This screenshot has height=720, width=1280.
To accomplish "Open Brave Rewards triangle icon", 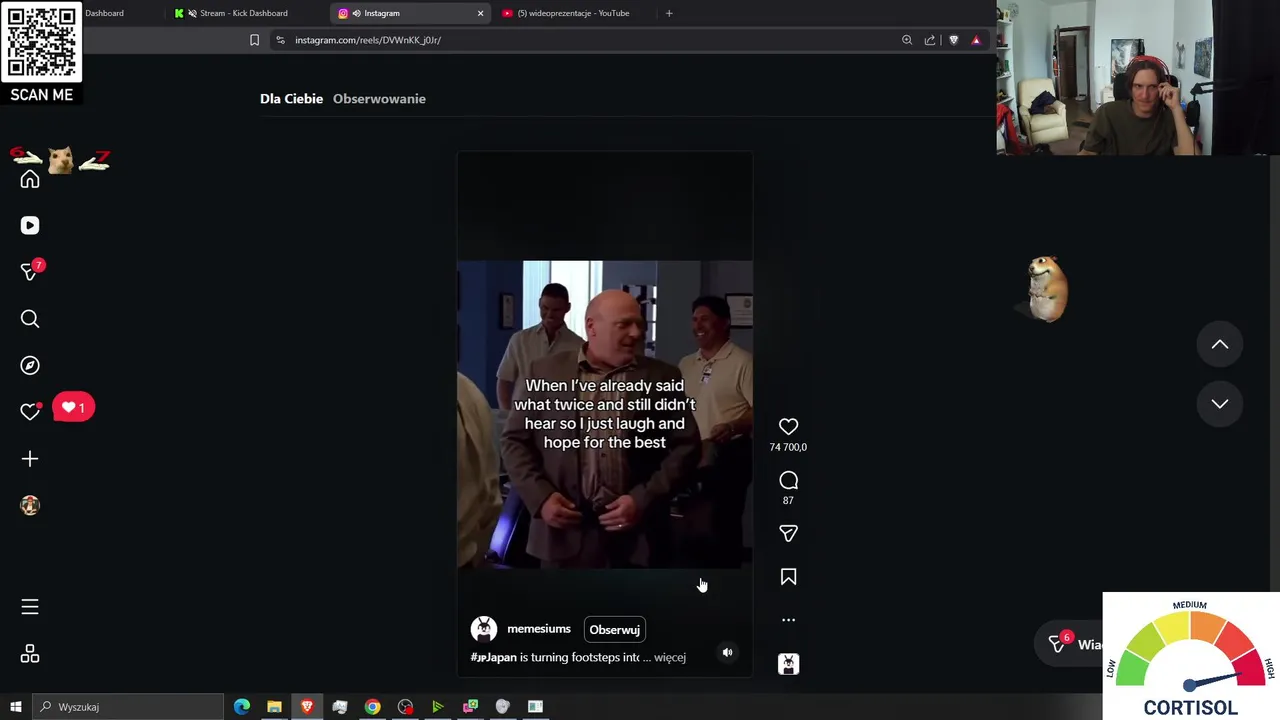I will (976, 40).
